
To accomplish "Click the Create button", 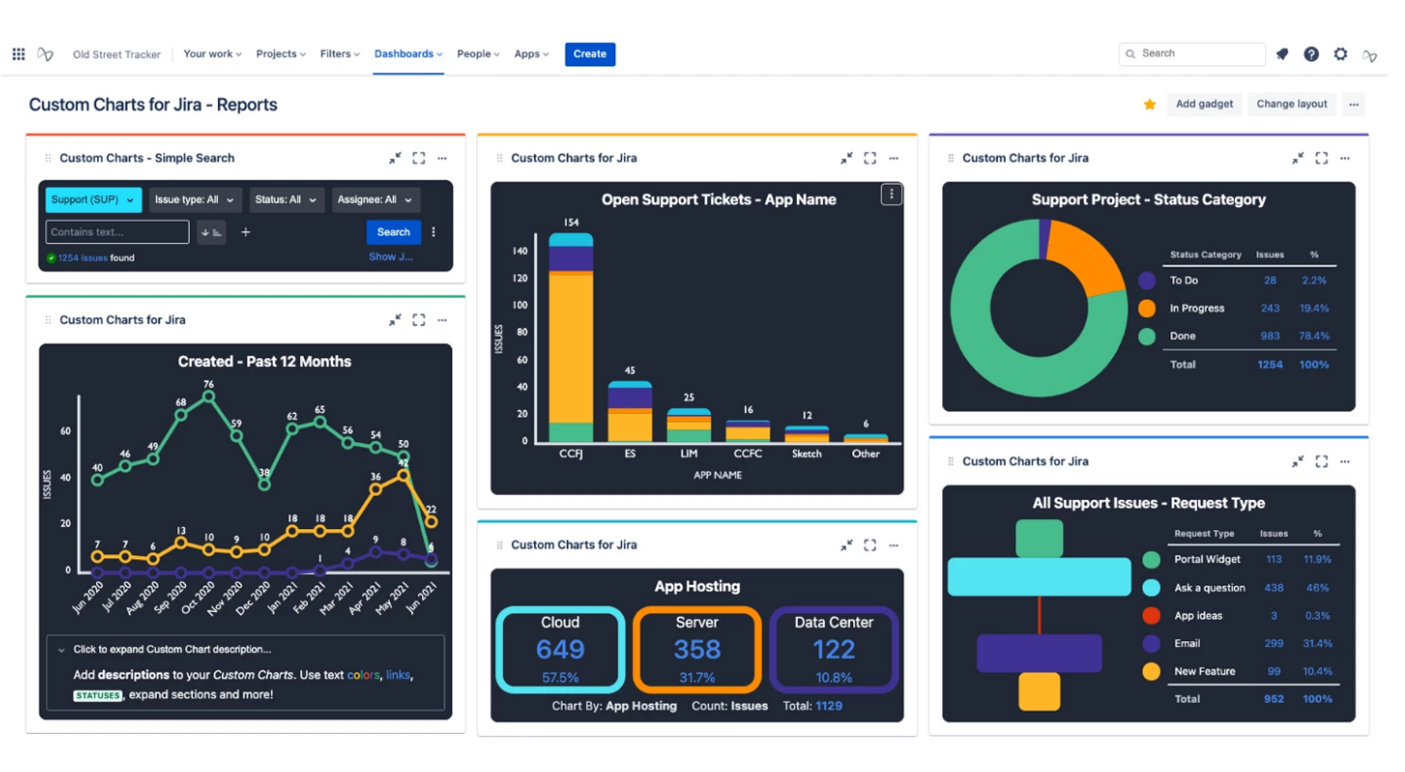I will coord(590,54).
